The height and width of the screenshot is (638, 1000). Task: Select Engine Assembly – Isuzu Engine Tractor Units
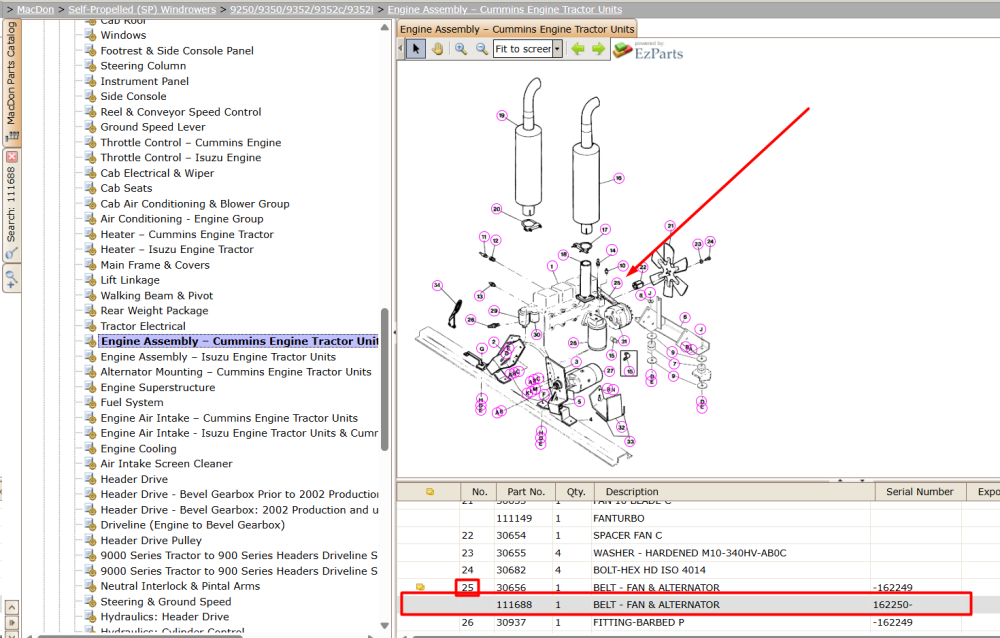pyautogui.click(x=218, y=357)
